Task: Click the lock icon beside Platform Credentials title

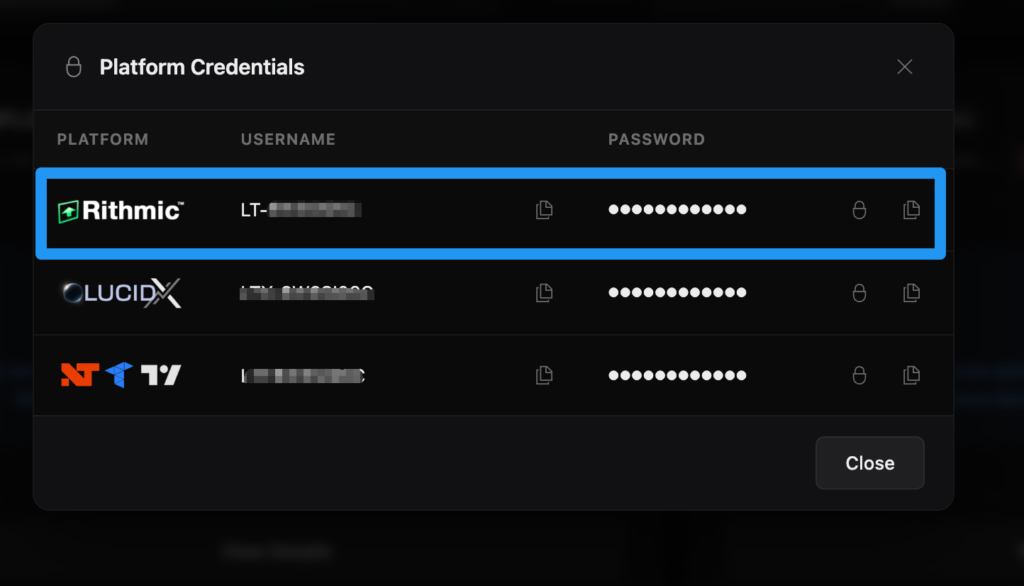Action: pos(73,67)
